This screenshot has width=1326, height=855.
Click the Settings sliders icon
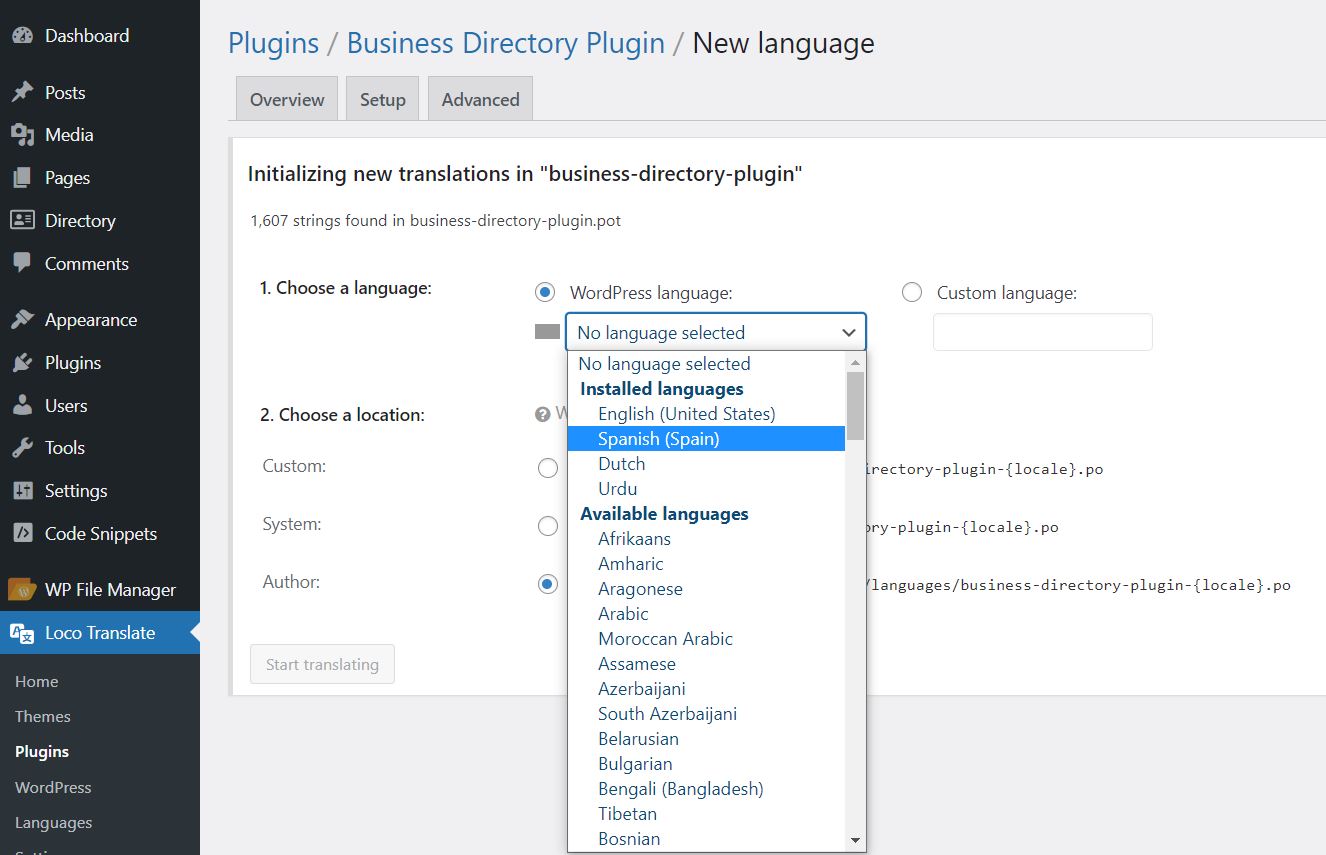point(22,491)
